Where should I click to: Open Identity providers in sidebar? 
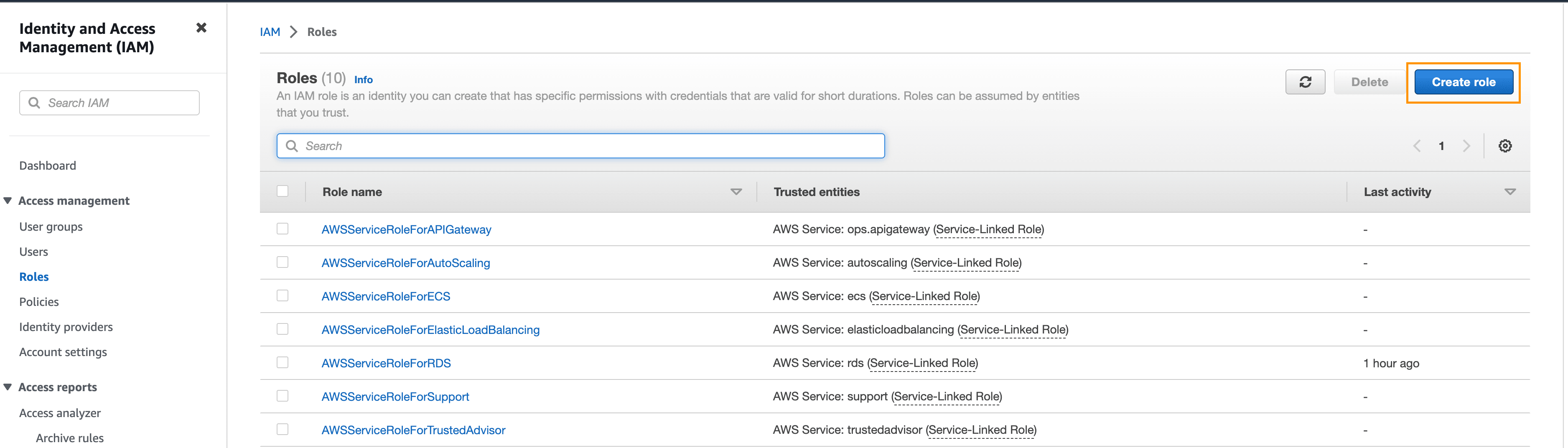[x=66, y=327]
